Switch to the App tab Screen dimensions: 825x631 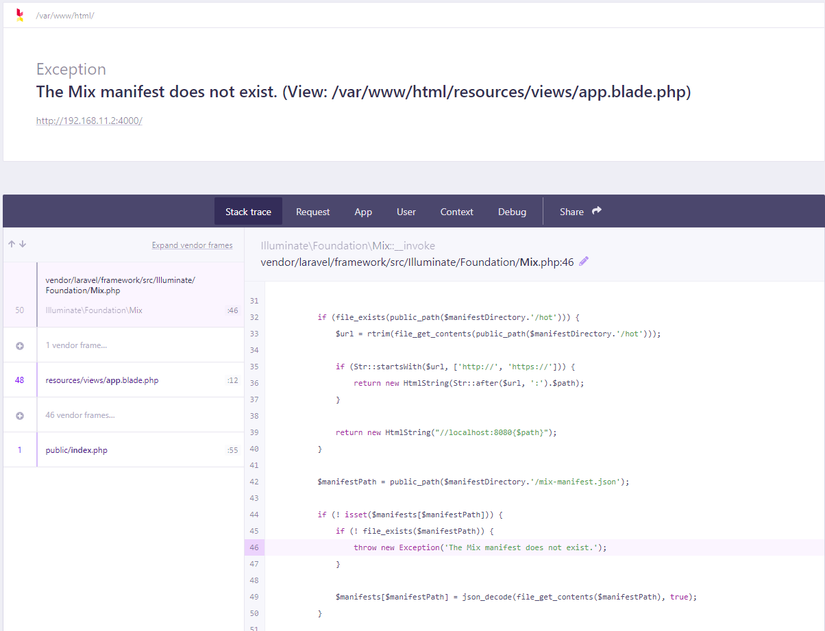click(x=363, y=212)
